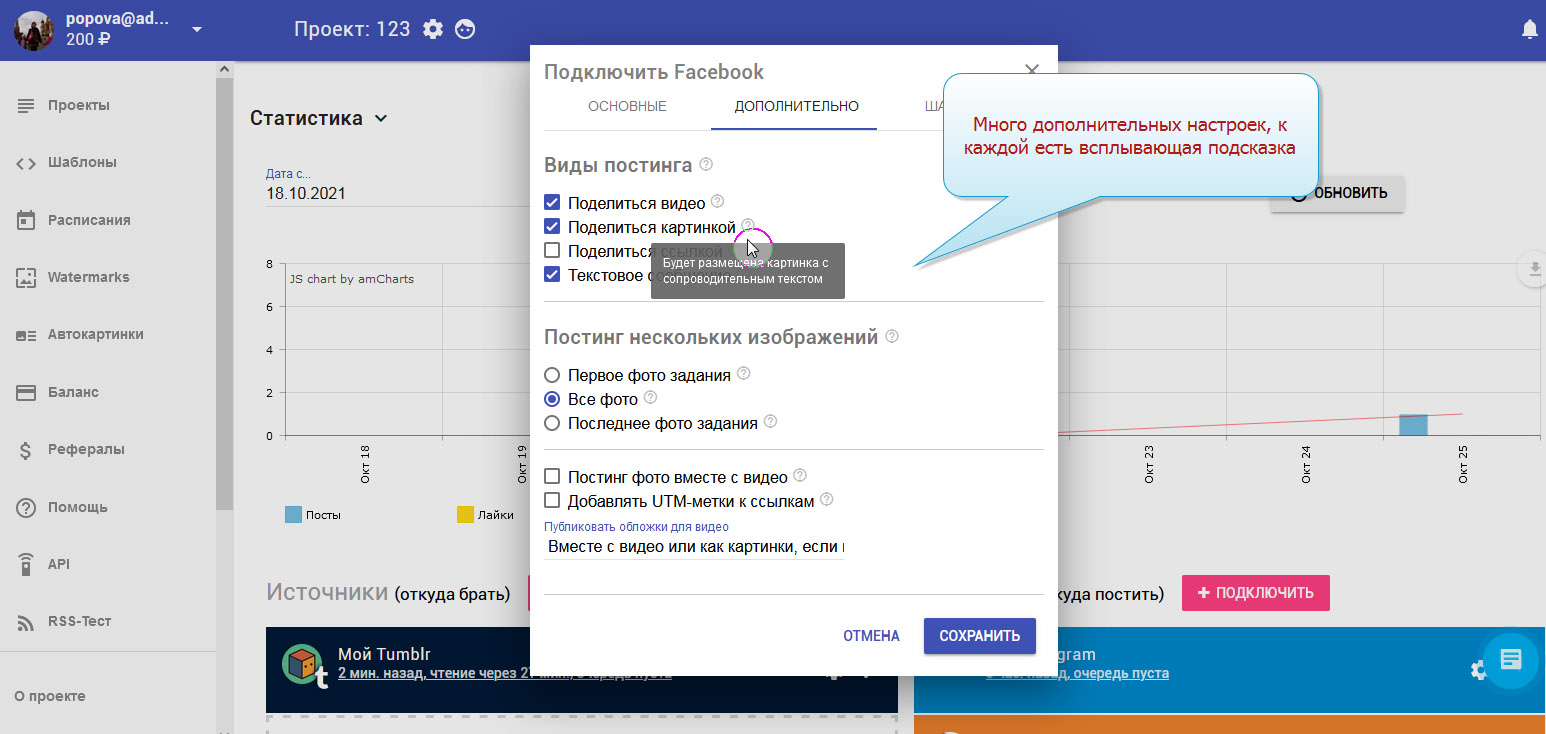Select Первое фото задания radio option

(x=552, y=375)
